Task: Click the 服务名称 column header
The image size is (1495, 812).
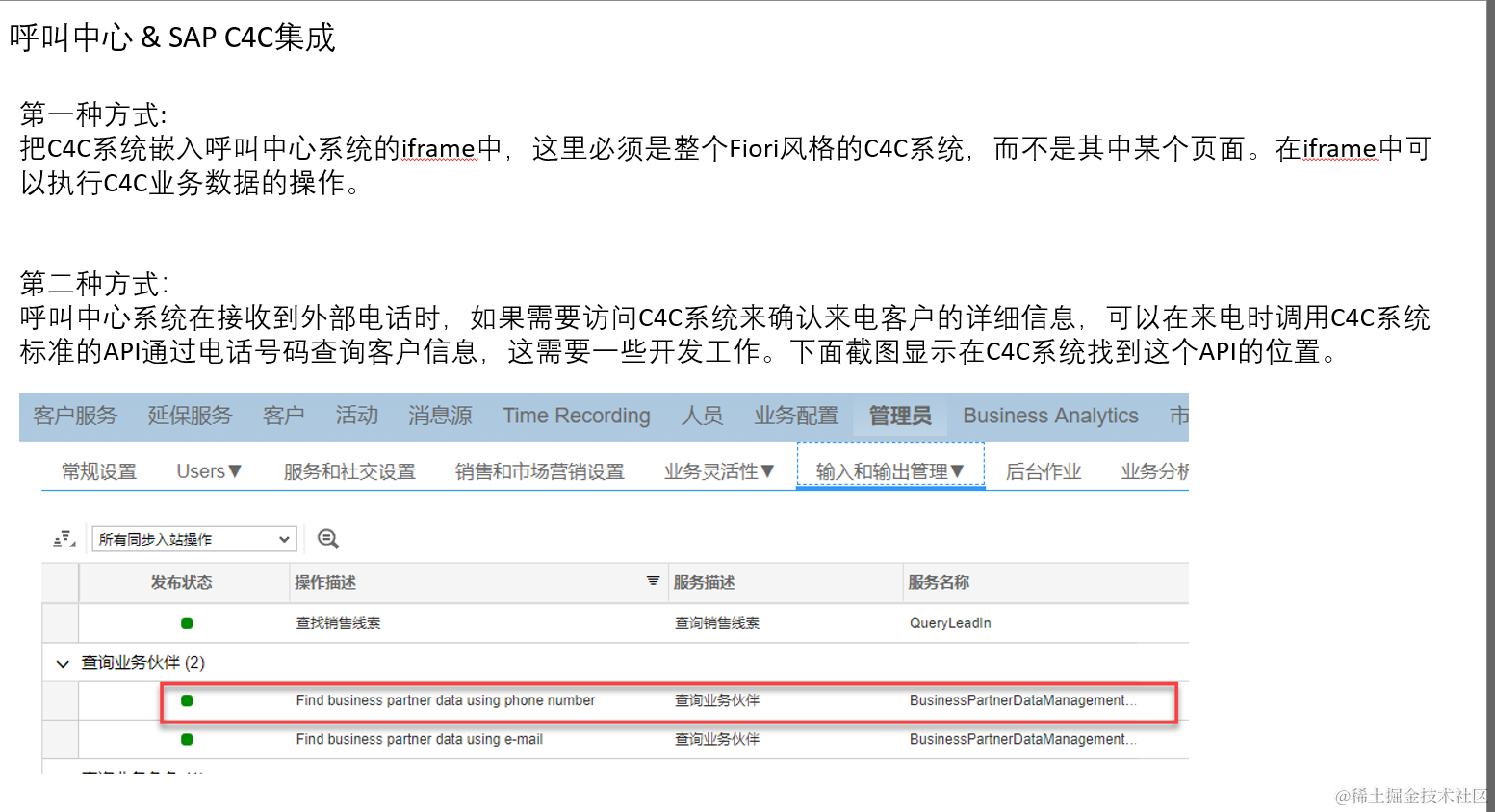Action: pos(939,583)
